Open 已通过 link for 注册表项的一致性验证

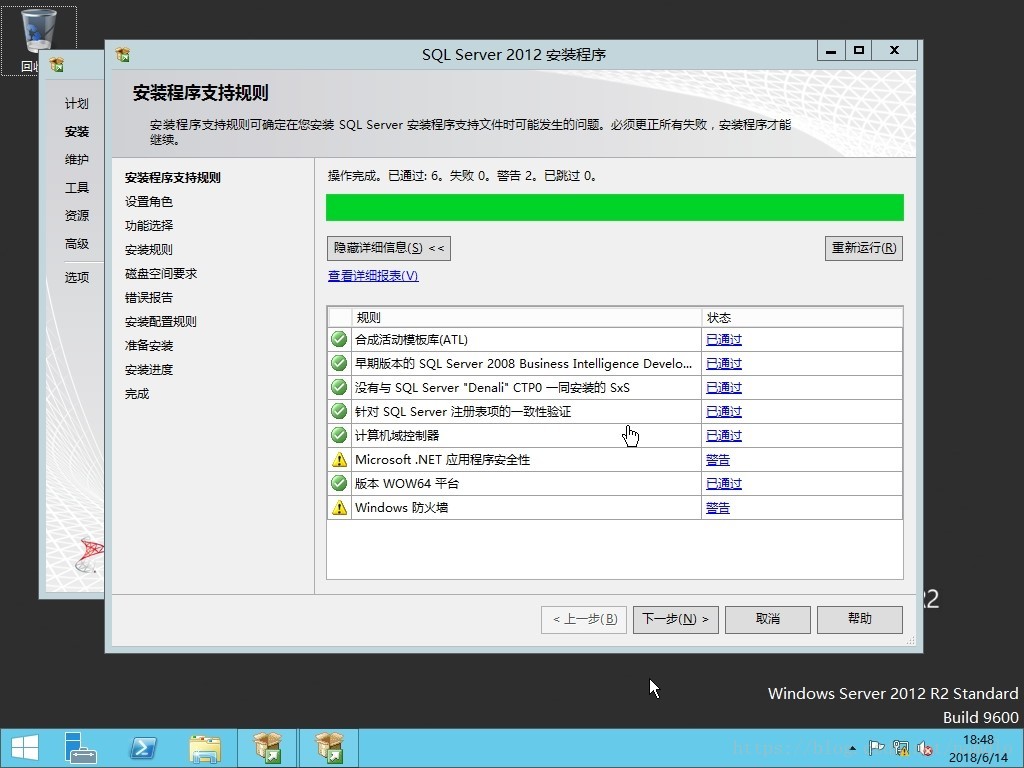pos(724,411)
